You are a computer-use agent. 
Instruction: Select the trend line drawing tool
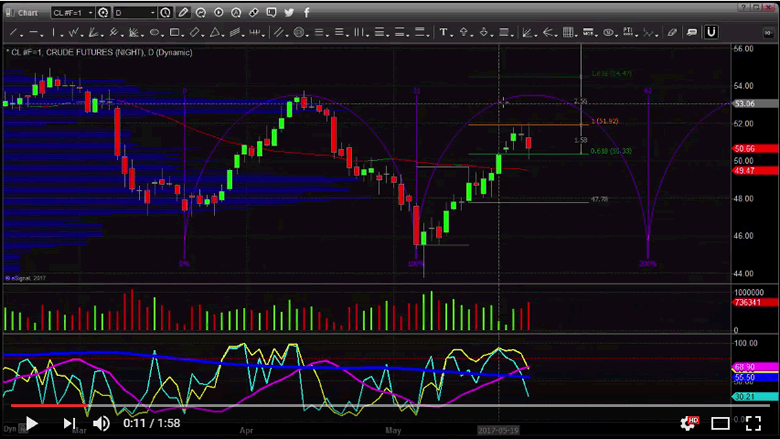(12, 32)
